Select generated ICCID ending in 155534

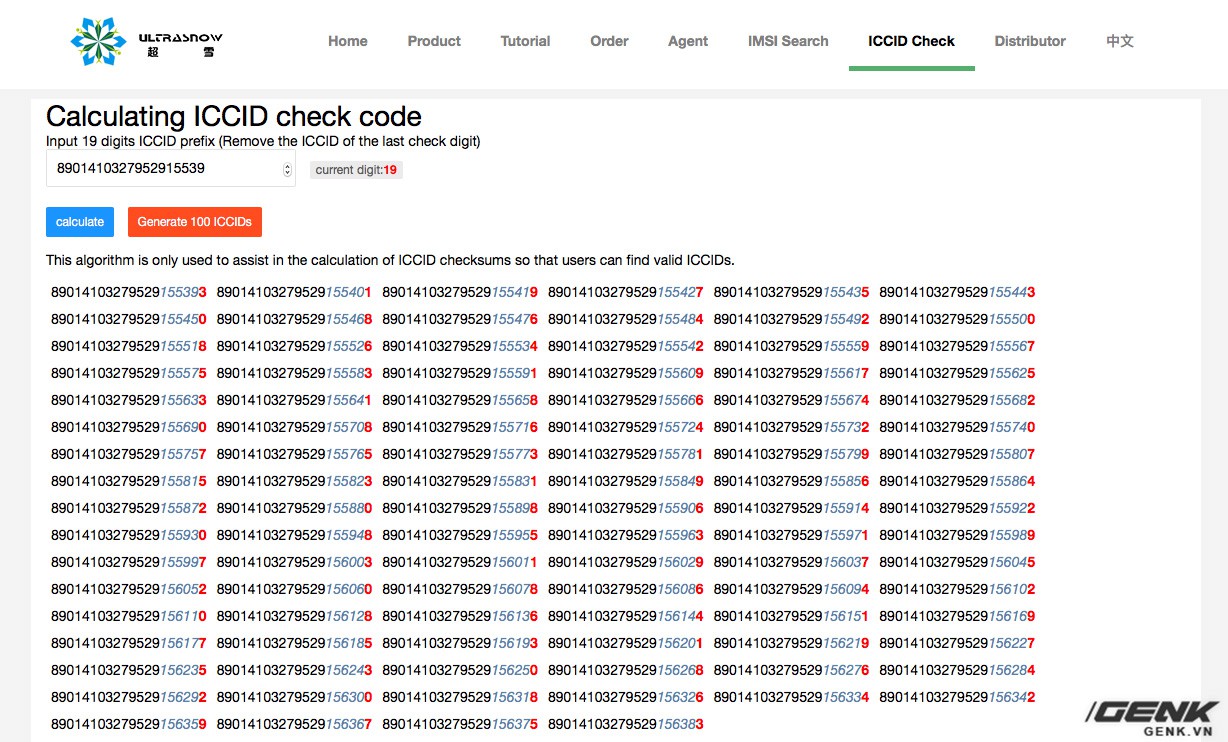coord(460,347)
